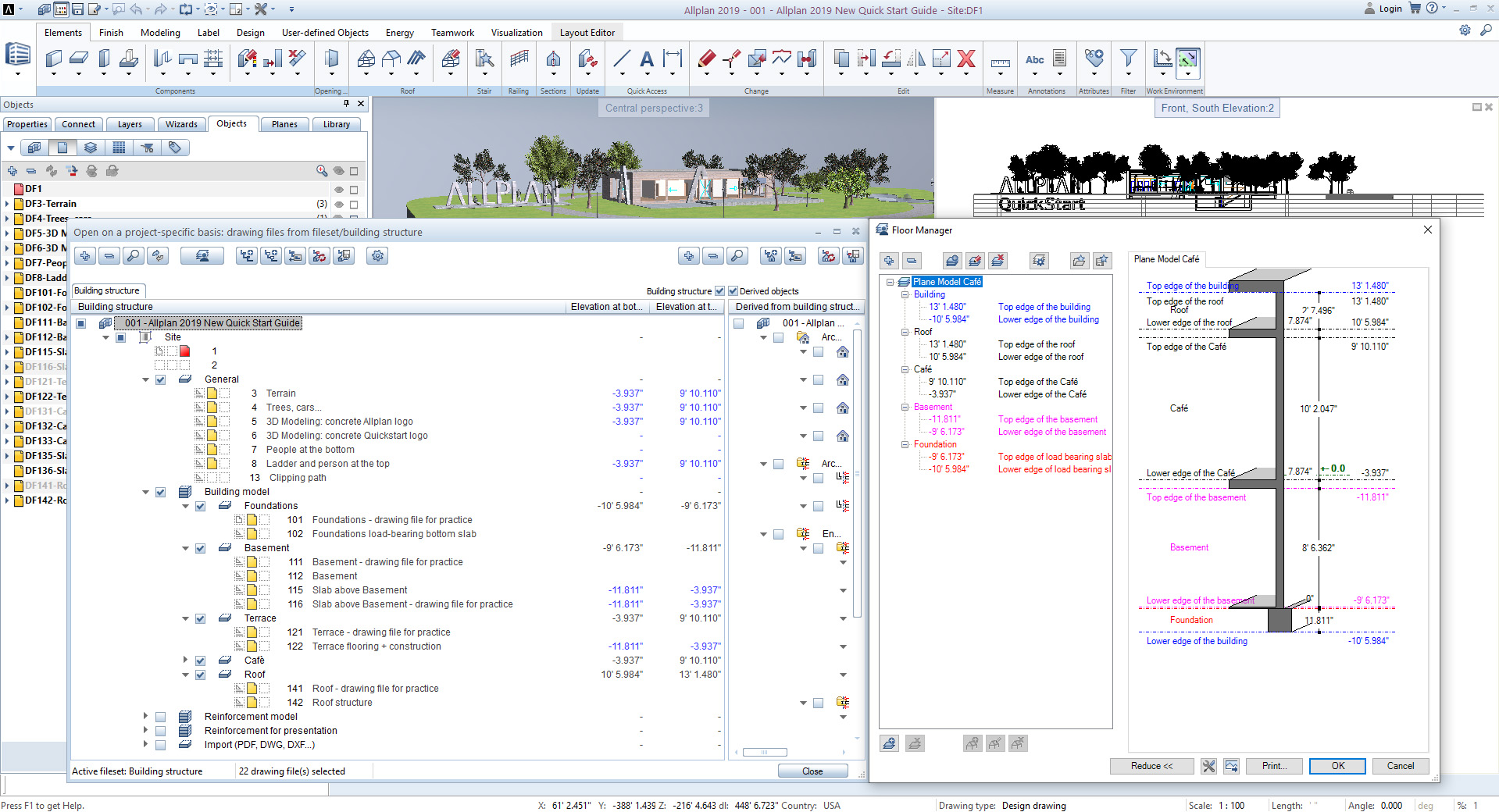This screenshot has height=812, width=1499.
Task: Select '13' 1.480"' top value under Roof
Action: coord(947,344)
